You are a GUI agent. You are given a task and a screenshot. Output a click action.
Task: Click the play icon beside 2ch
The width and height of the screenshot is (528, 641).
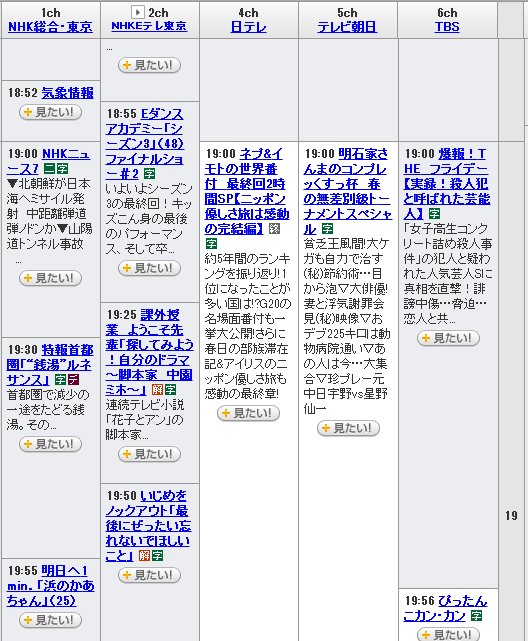(x=137, y=12)
